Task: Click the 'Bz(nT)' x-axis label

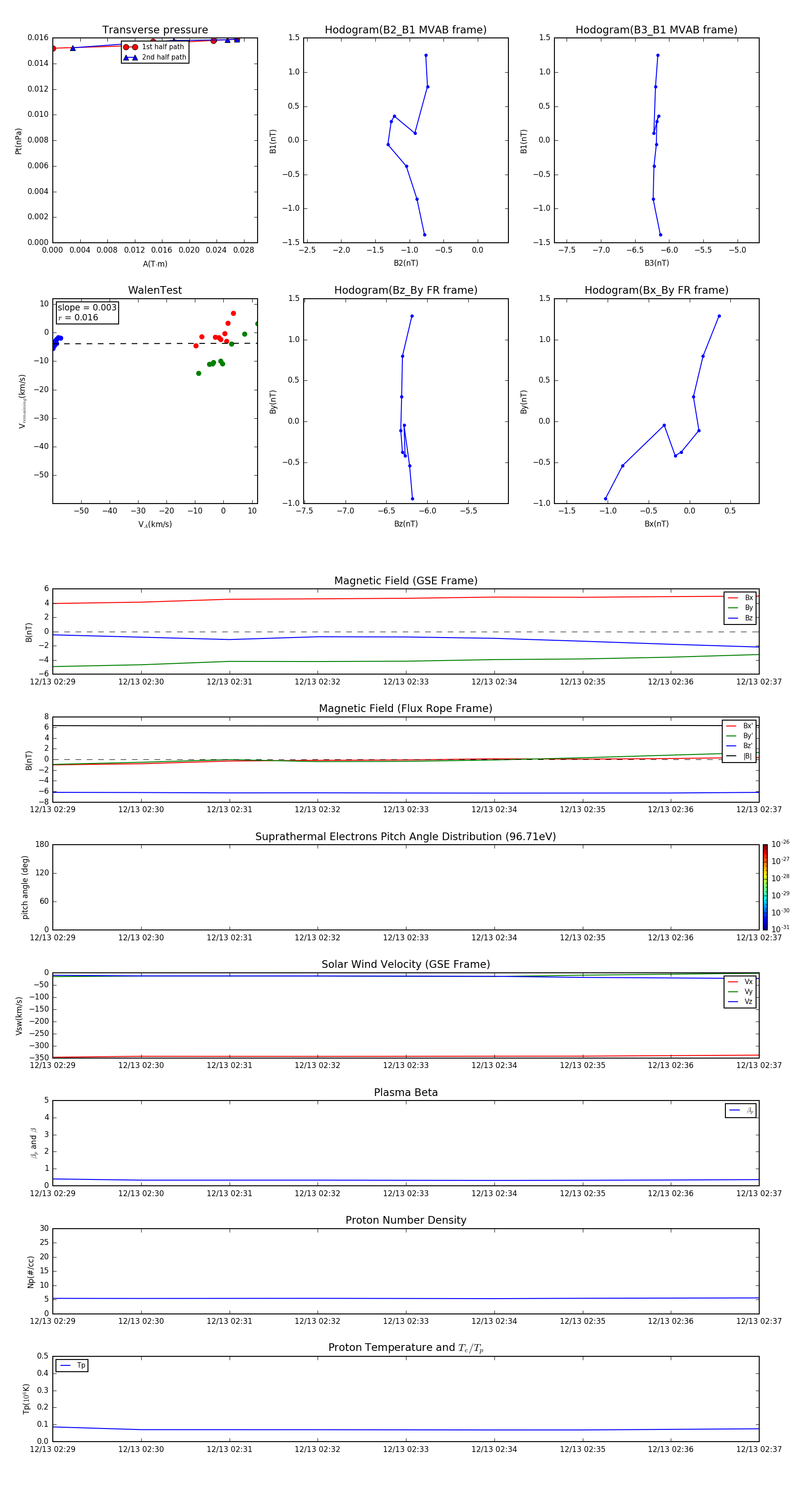Action: (x=406, y=524)
